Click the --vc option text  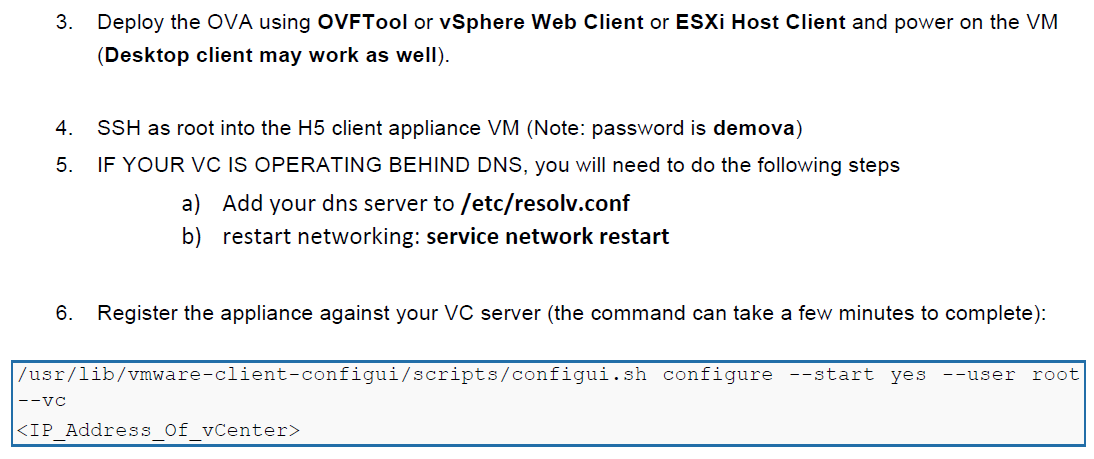point(42,402)
